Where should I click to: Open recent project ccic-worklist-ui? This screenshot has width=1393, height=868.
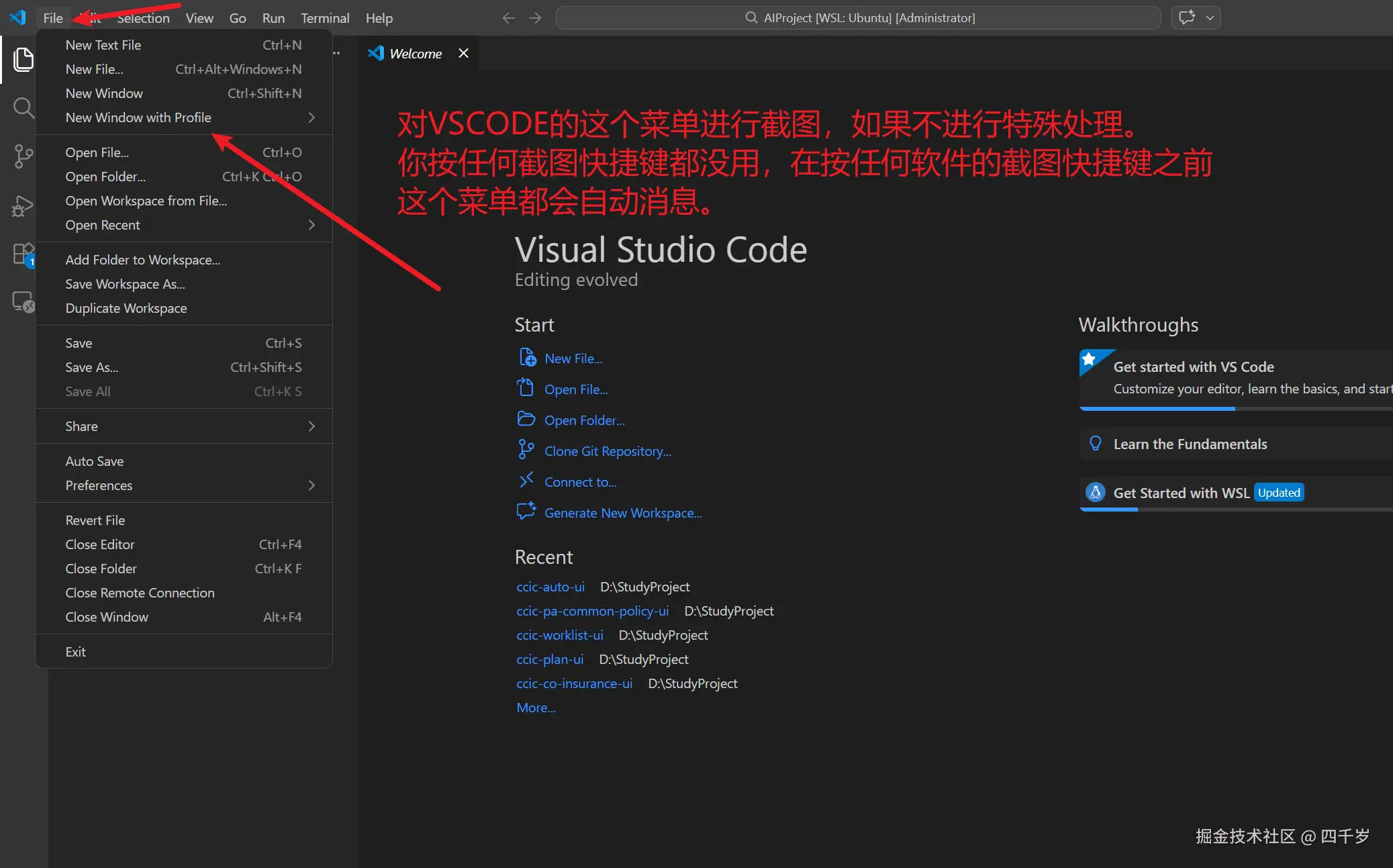[560, 635]
